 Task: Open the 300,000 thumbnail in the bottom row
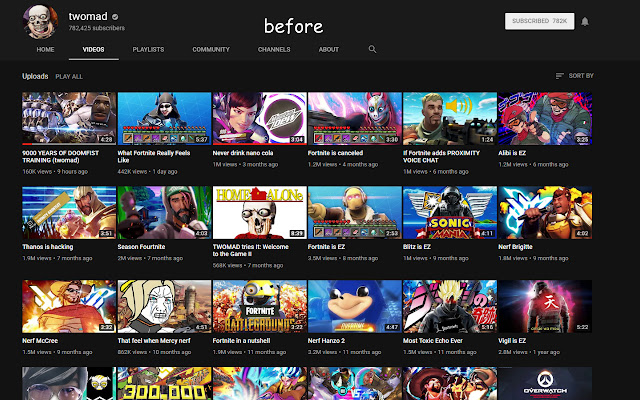point(164,383)
